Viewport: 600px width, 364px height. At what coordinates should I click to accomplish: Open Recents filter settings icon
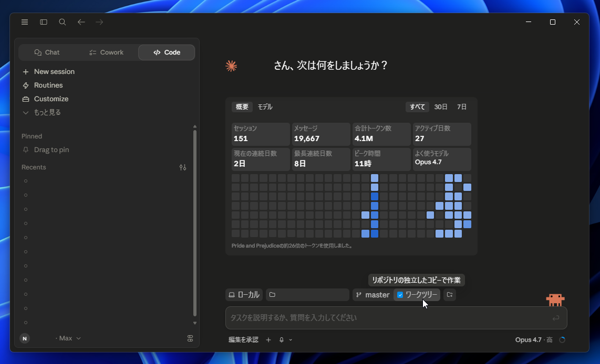[183, 167]
